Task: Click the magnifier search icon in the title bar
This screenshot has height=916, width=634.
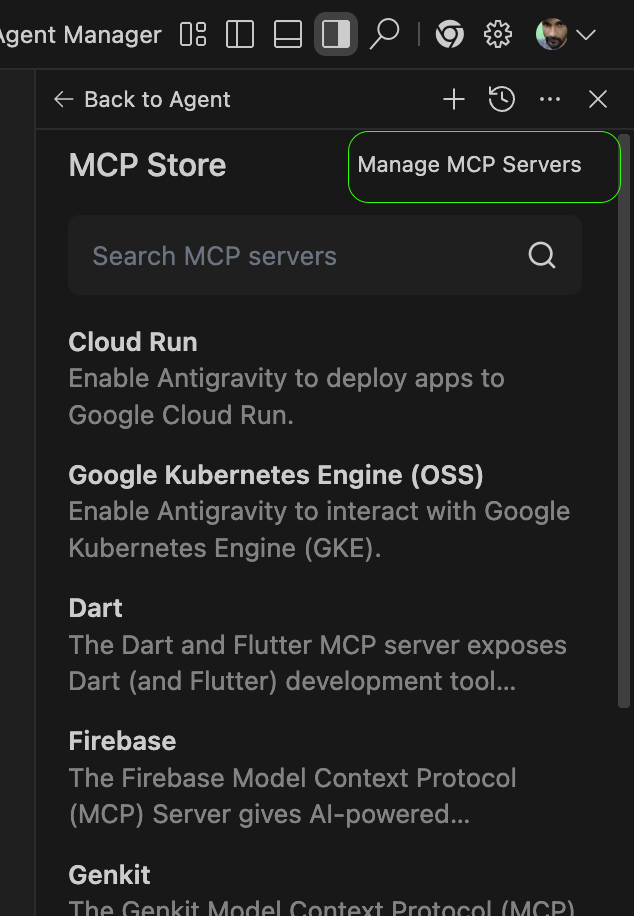Action: click(x=384, y=35)
